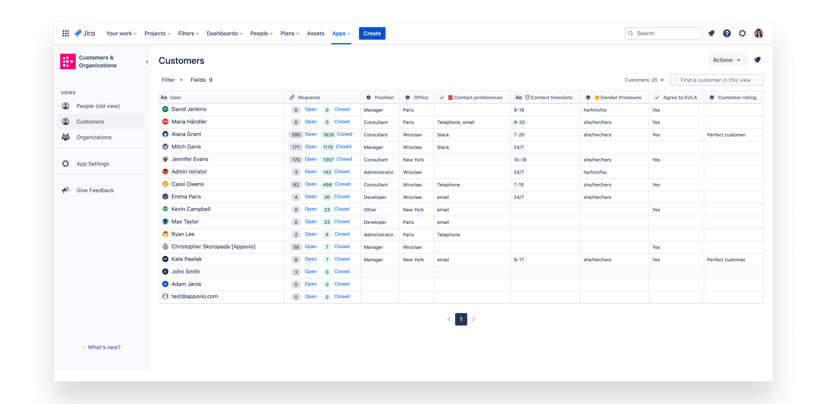This screenshot has height=404, width=827.
Task: Open App Settings in sidebar
Action: coord(101,164)
